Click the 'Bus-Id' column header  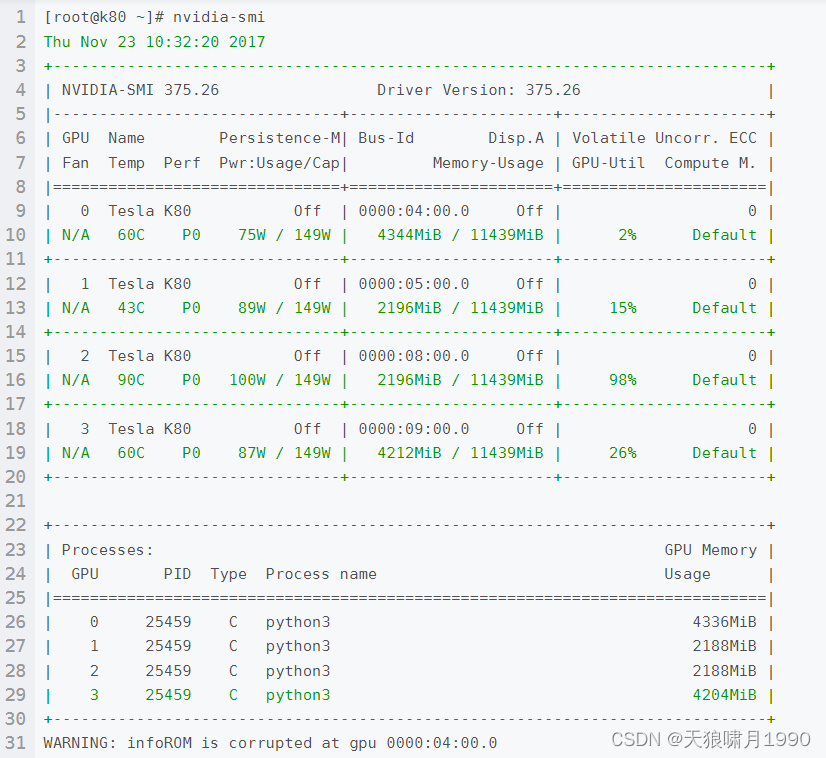coord(386,138)
